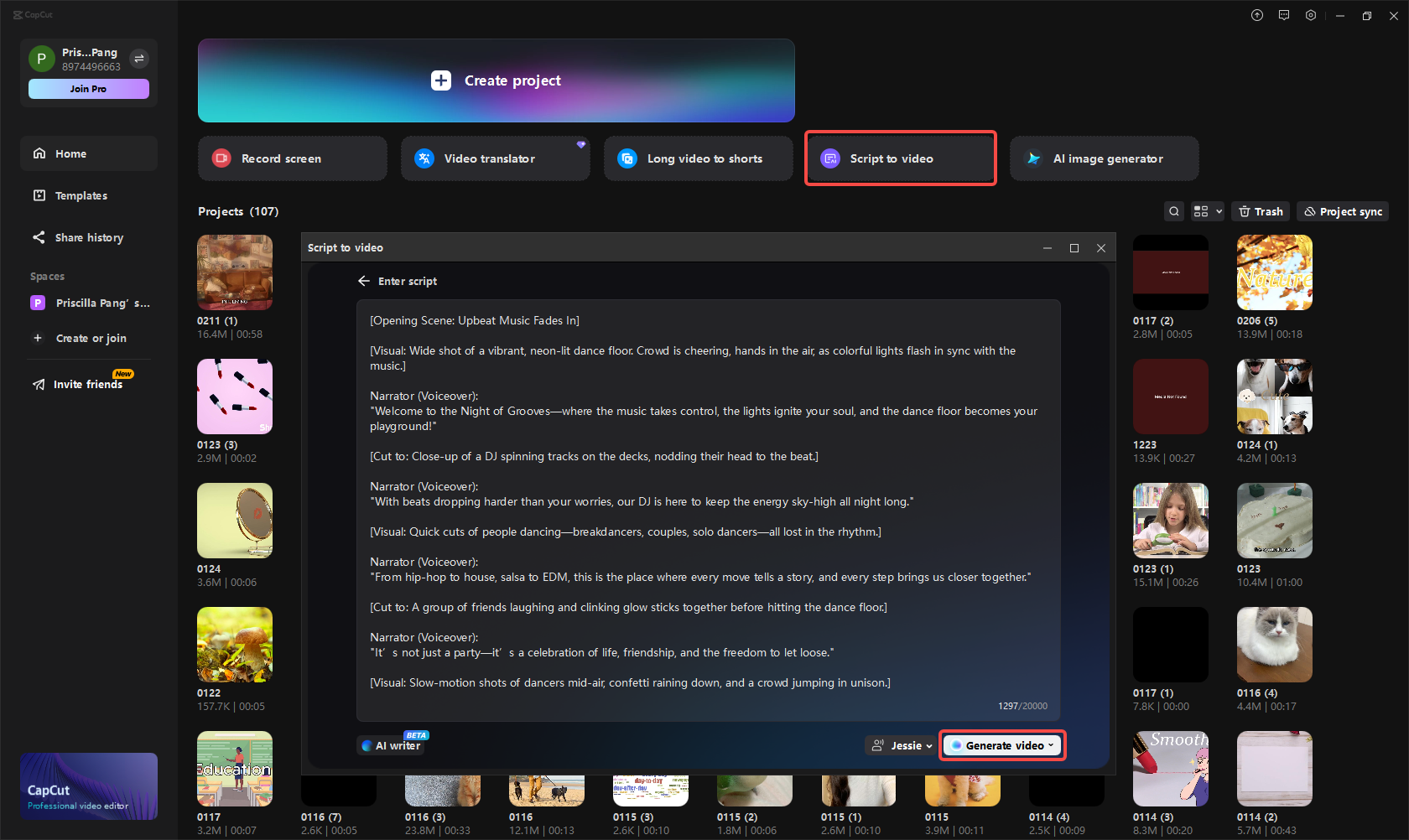
Task: Open project 0123 (1) girl thumbnail
Action: [1171, 521]
